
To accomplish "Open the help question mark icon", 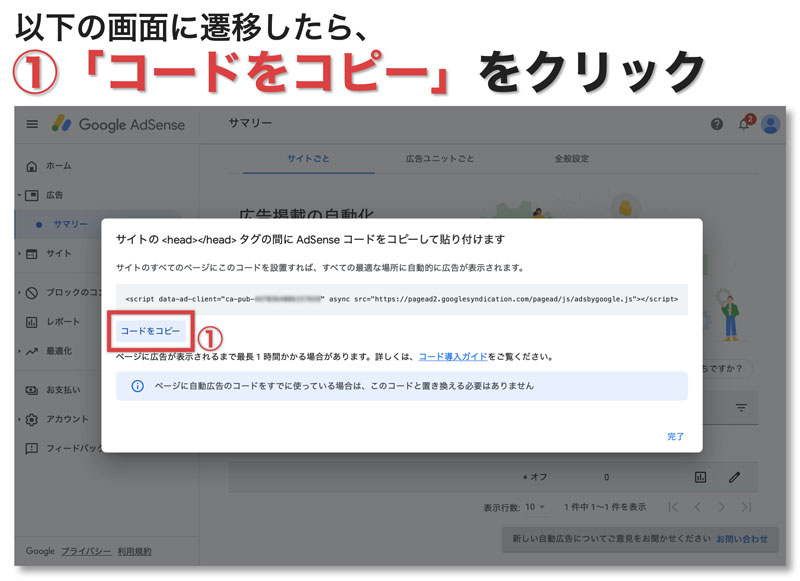I will pyautogui.click(x=717, y=124).
